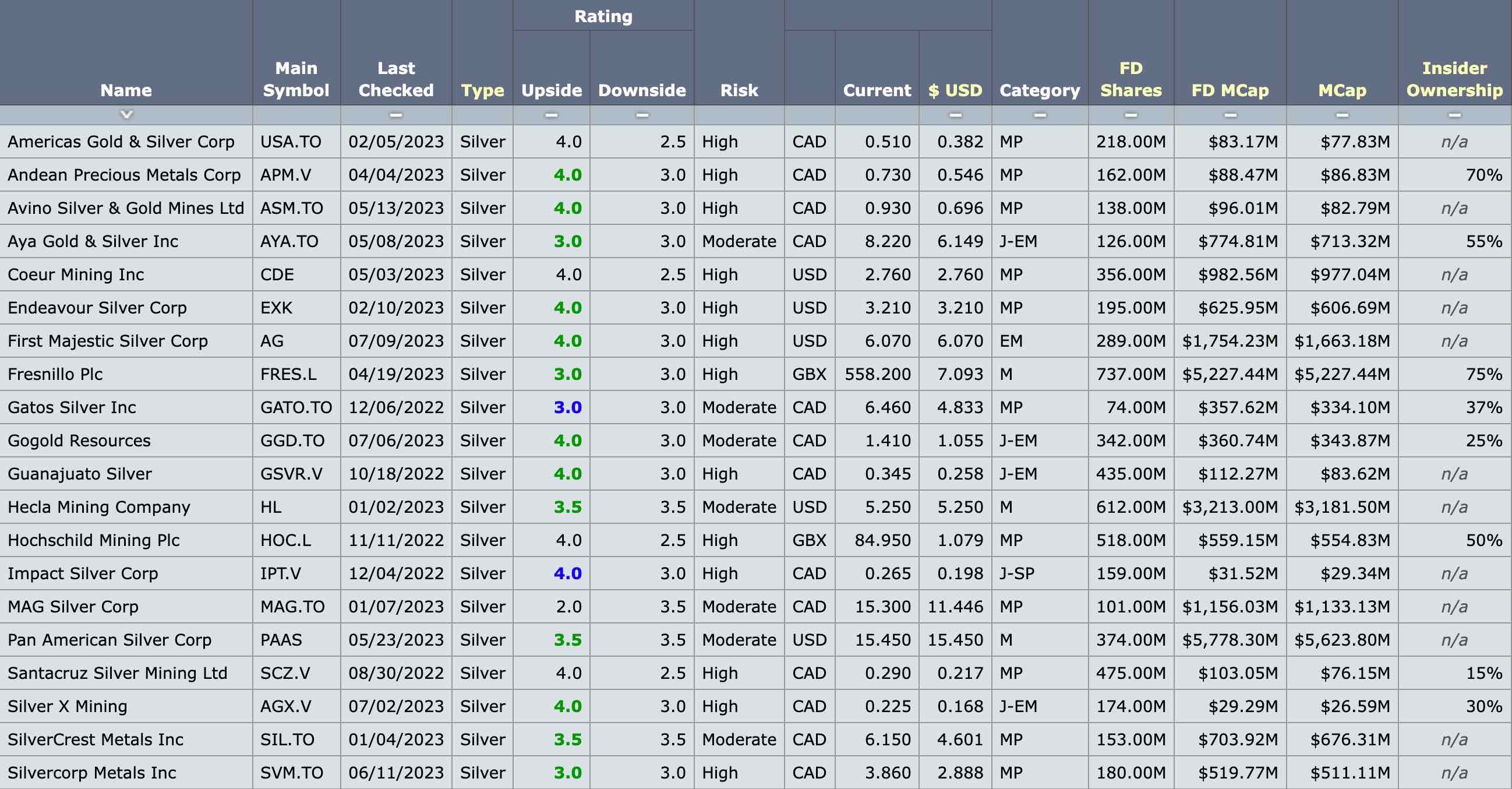
Task: Click Gatos Silver's blue 3.0 upside rating
Action: 567,407
